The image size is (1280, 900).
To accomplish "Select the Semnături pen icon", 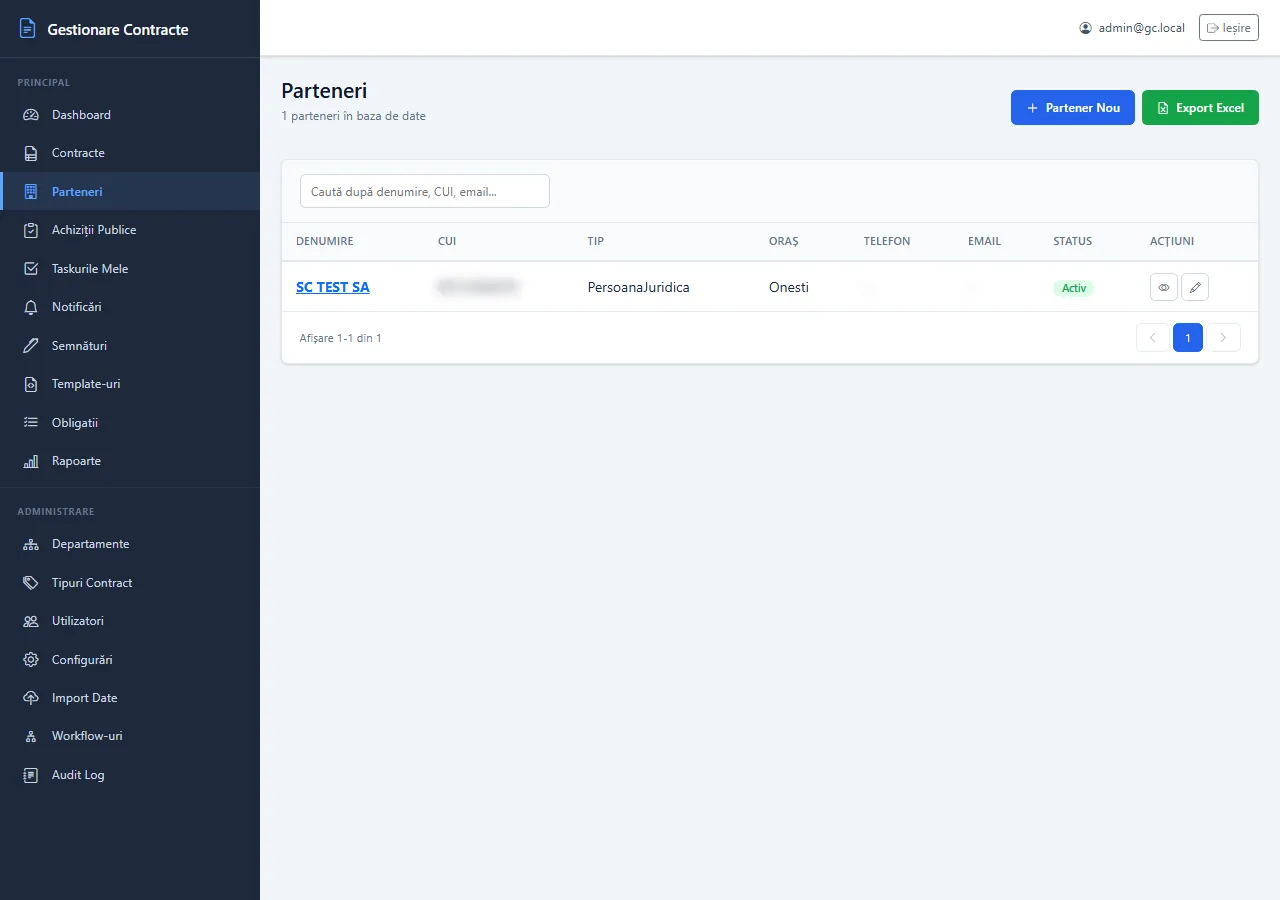I will [x=31, y=346].
